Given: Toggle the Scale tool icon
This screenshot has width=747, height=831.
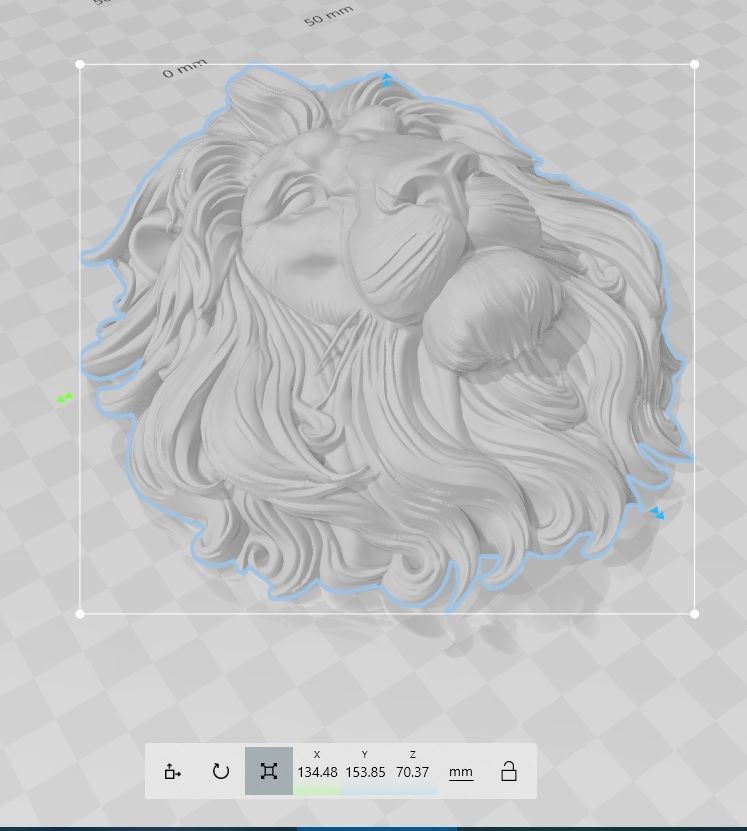Looking at the screenshot, I should click(269, 771).
